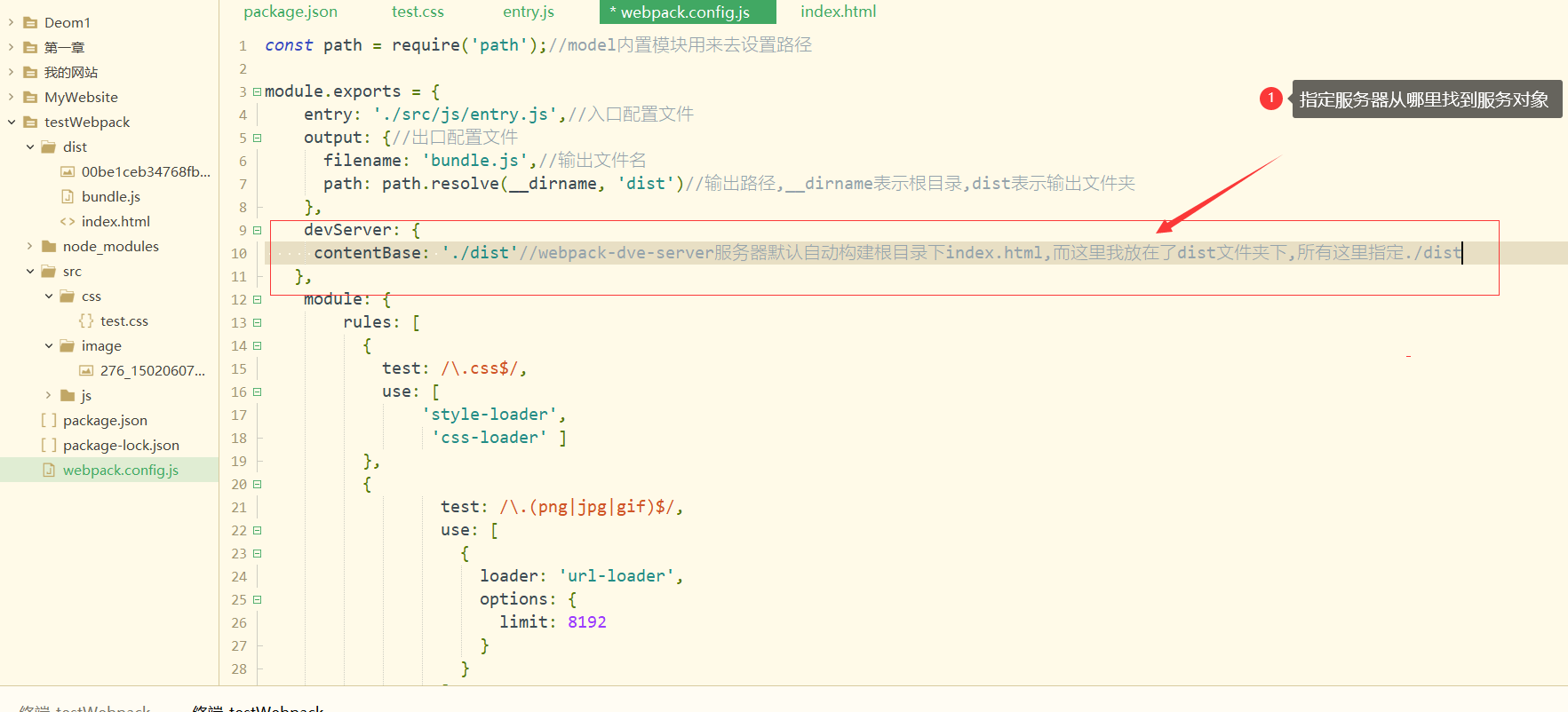Screen dimensions: 1568x712
Task: Collapse the src folder chevron
Action: click(x=29, y=271)
